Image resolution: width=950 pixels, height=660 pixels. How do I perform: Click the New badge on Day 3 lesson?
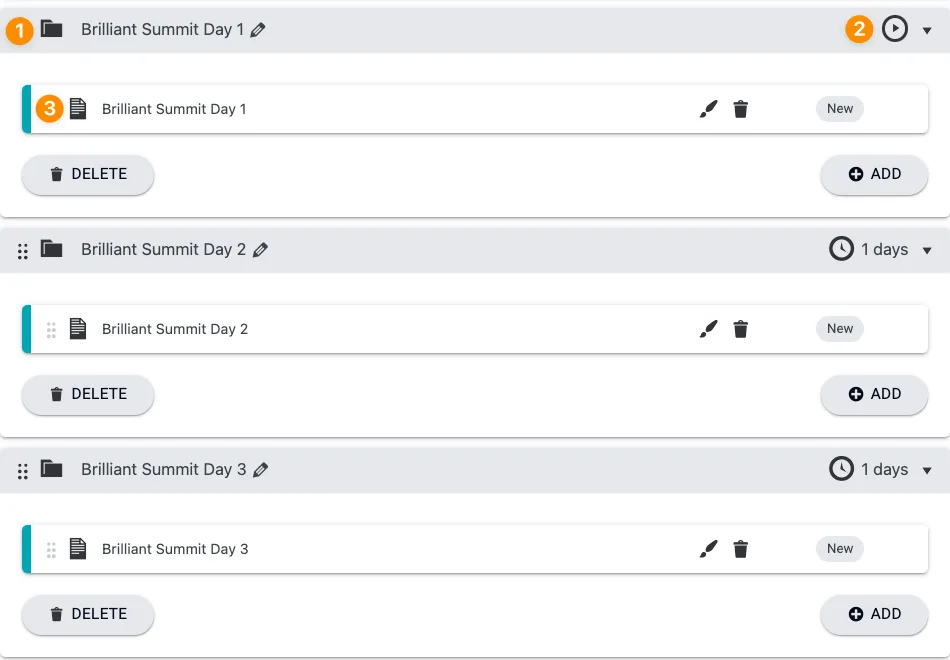[839, 548]
